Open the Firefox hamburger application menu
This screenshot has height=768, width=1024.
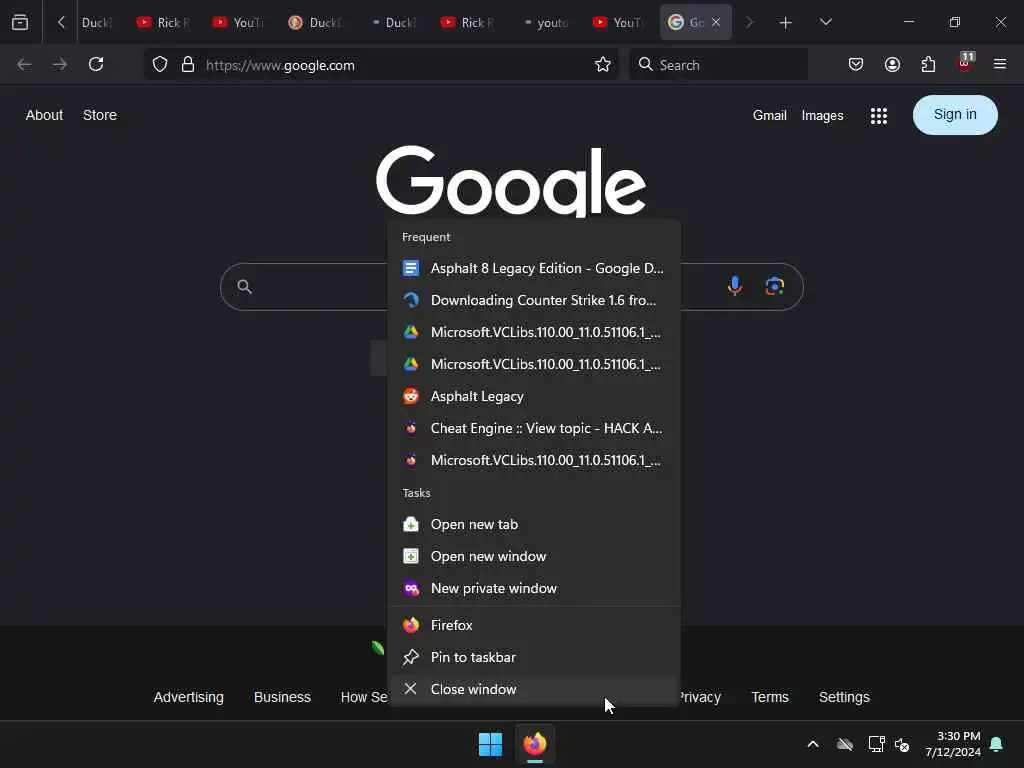pos(1000,64)
